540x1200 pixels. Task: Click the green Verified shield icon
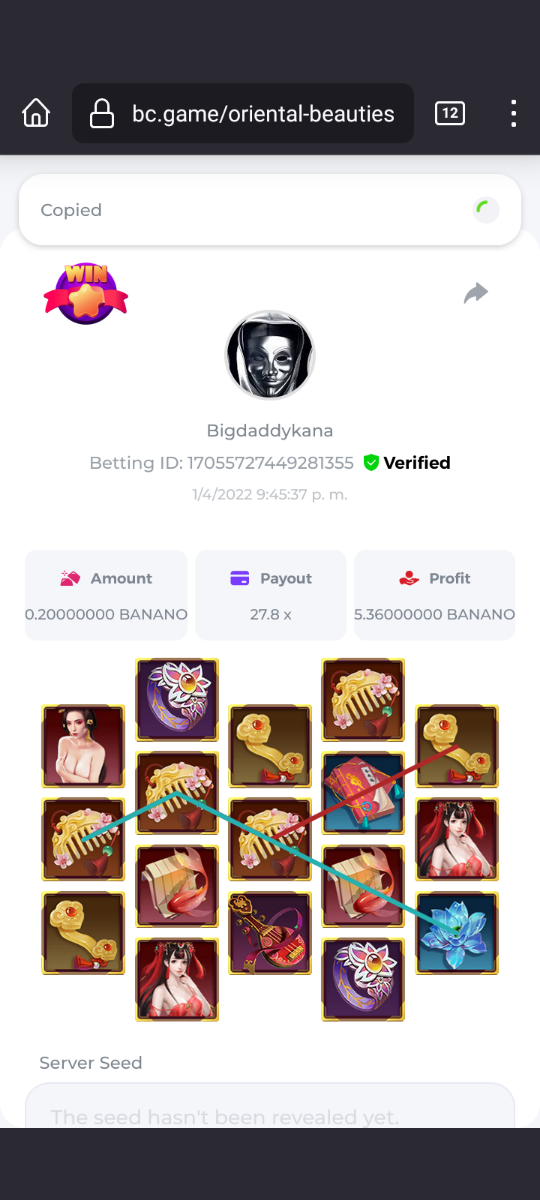coord(371,463)
